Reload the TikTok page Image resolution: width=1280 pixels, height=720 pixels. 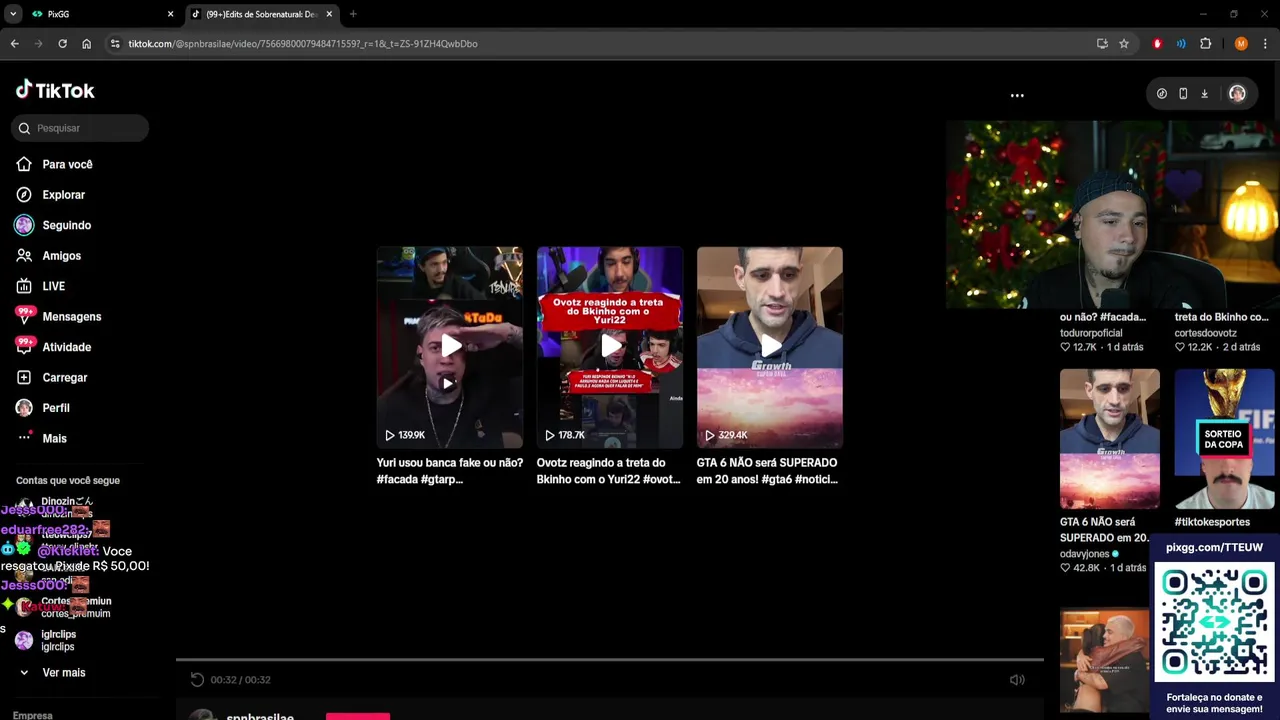coord(62,44)
